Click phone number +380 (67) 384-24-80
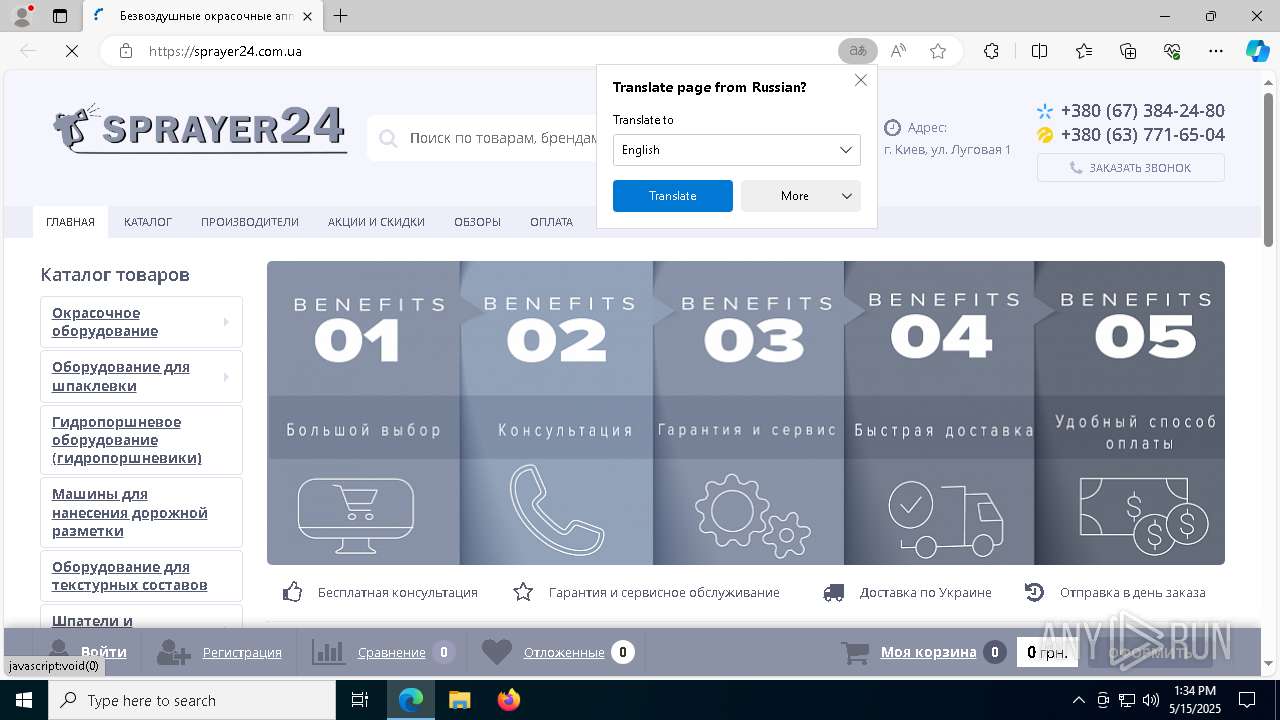The image size is (1280, 720). pos(1142,111)
